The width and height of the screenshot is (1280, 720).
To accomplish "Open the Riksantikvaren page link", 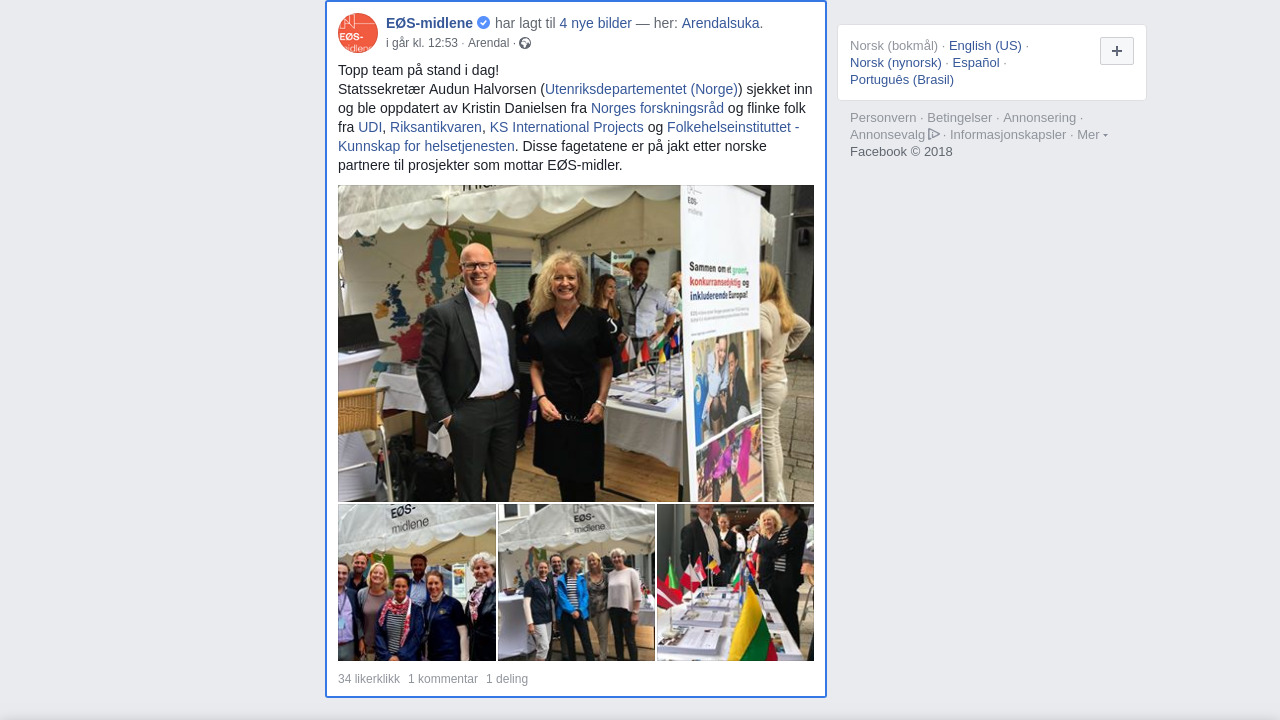I will 436,127.
